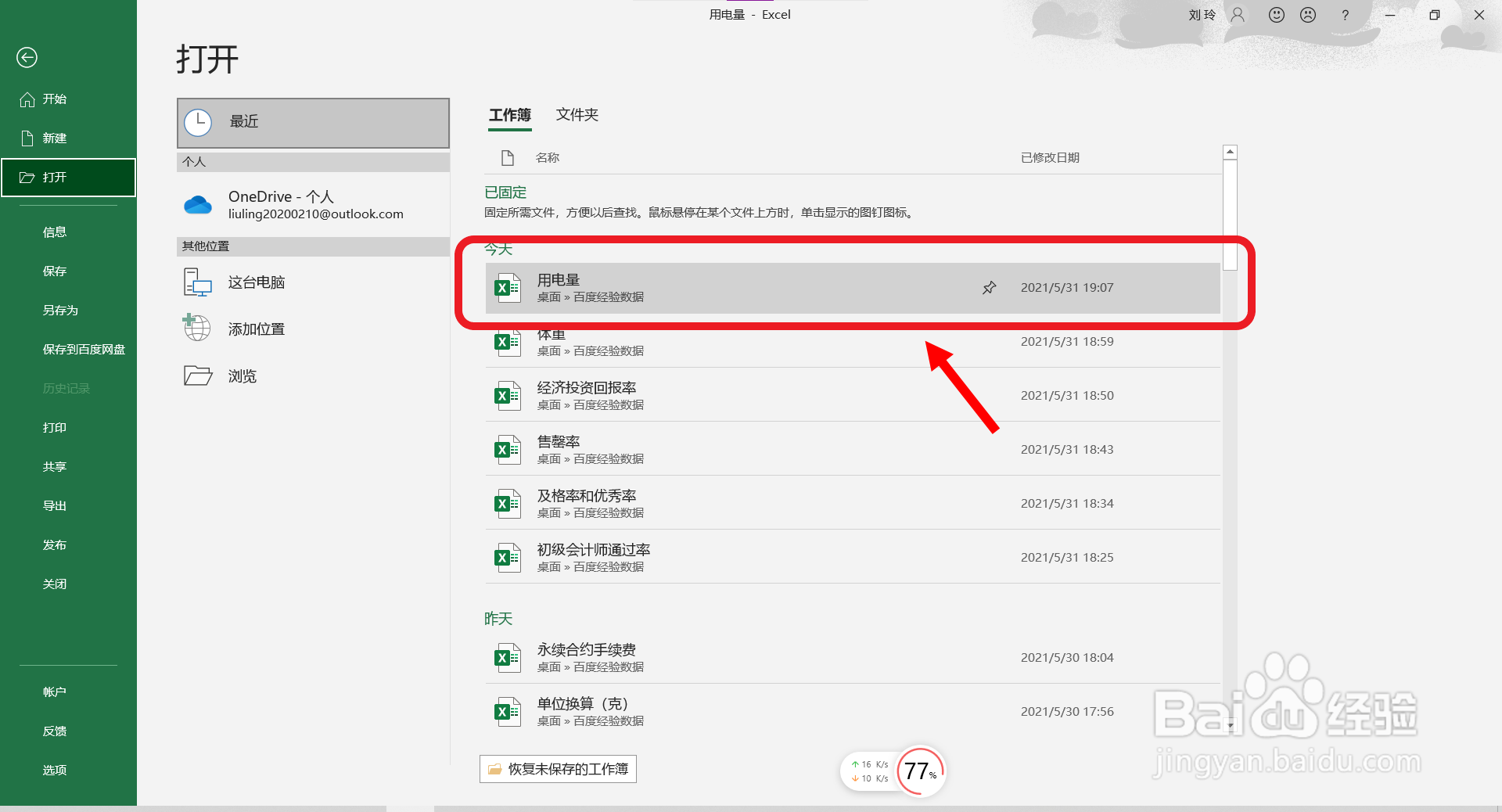This screenshot has width=1502, height=812.
Task: Click the smiley face feedback icon
Action: click(1277, 15)
